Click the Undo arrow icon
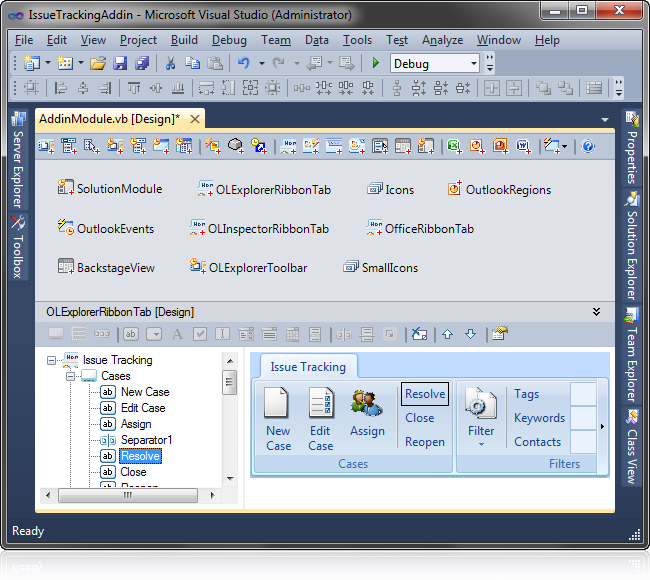 click(244, 63)
